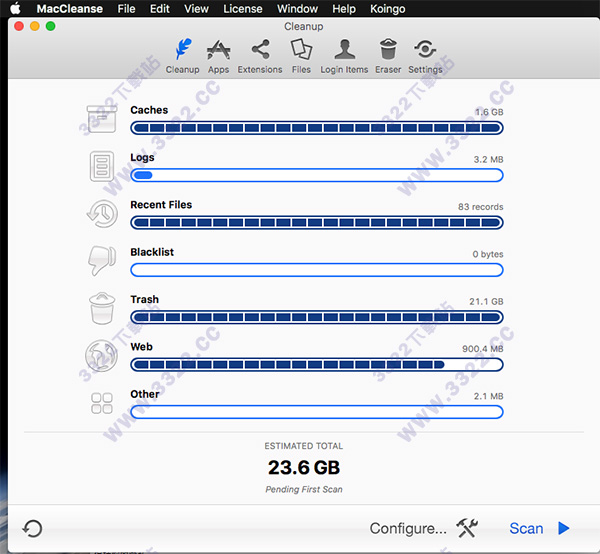Viewport: 600px width, 554px height.
Task: Click the Web globe icon
Action: (x=101, y=356)
